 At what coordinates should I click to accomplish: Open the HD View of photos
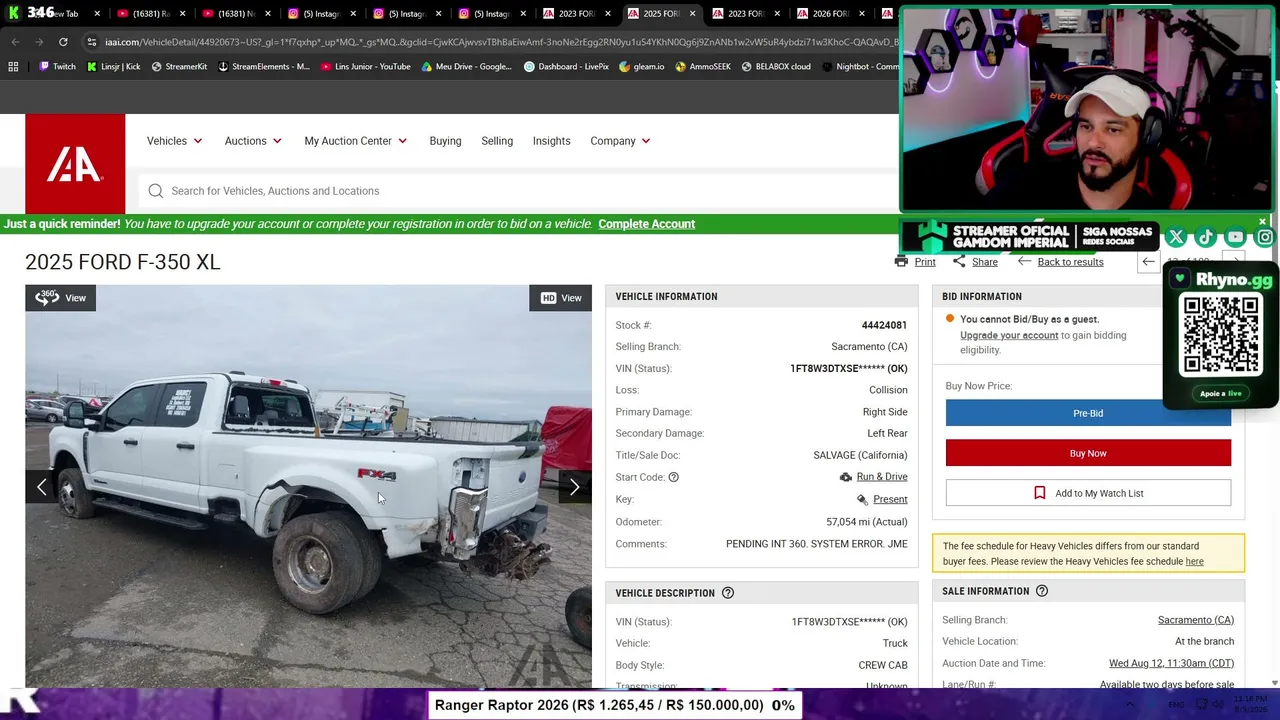561,298
